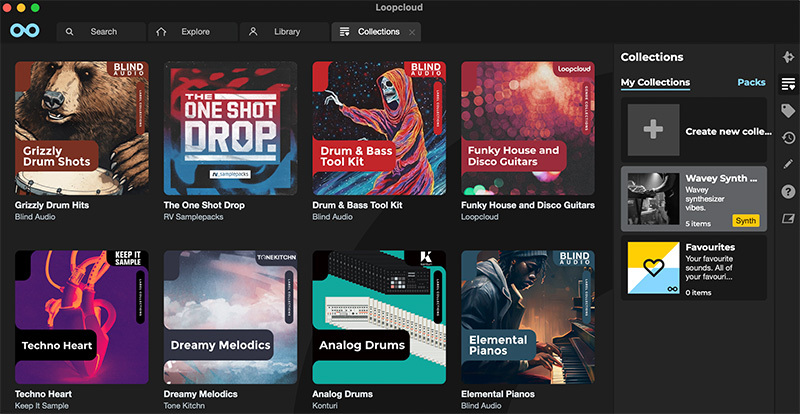The width and height of the screenshot is (800, 414).
Task: Open the collections icon in right sidebar
Action: click(788, 83)
